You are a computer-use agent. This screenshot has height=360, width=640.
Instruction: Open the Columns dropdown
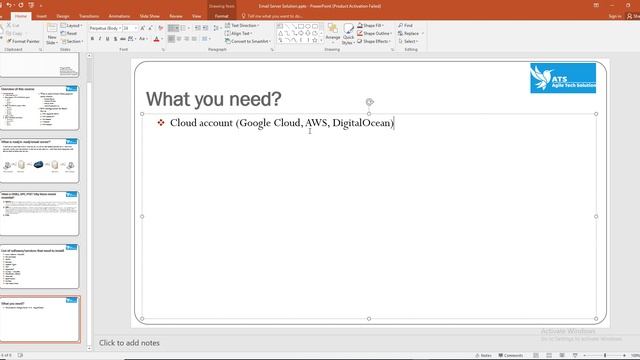[x=206, y=39]
